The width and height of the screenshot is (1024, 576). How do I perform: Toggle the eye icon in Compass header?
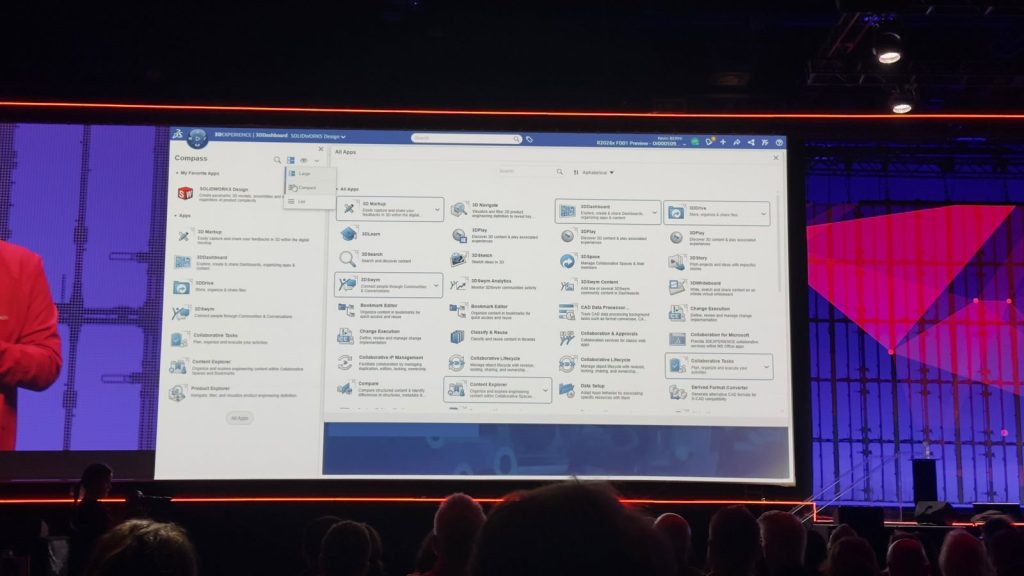[304, 160]
